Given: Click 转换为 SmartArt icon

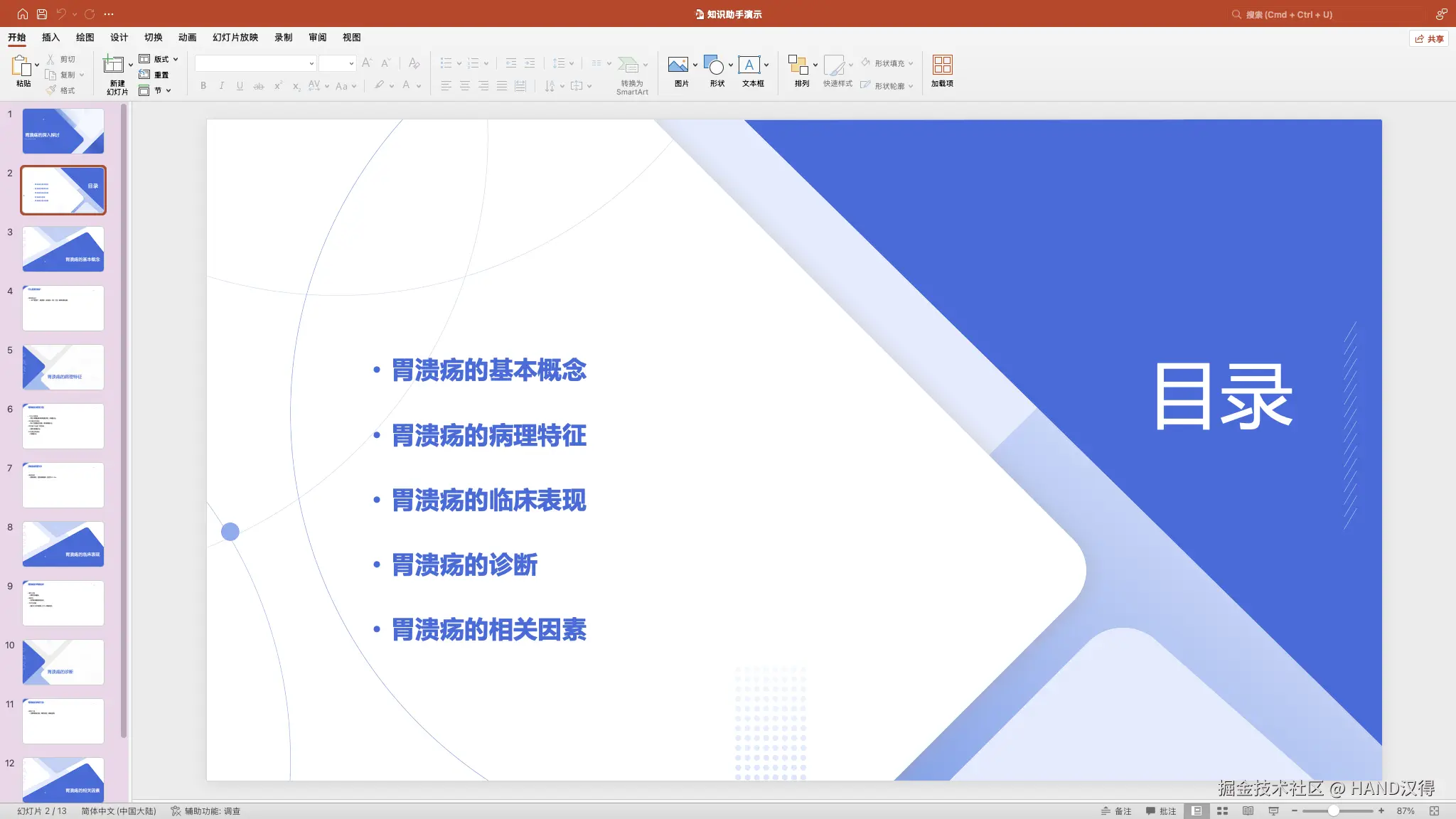Looking at the screenshot, I should 628,65.
